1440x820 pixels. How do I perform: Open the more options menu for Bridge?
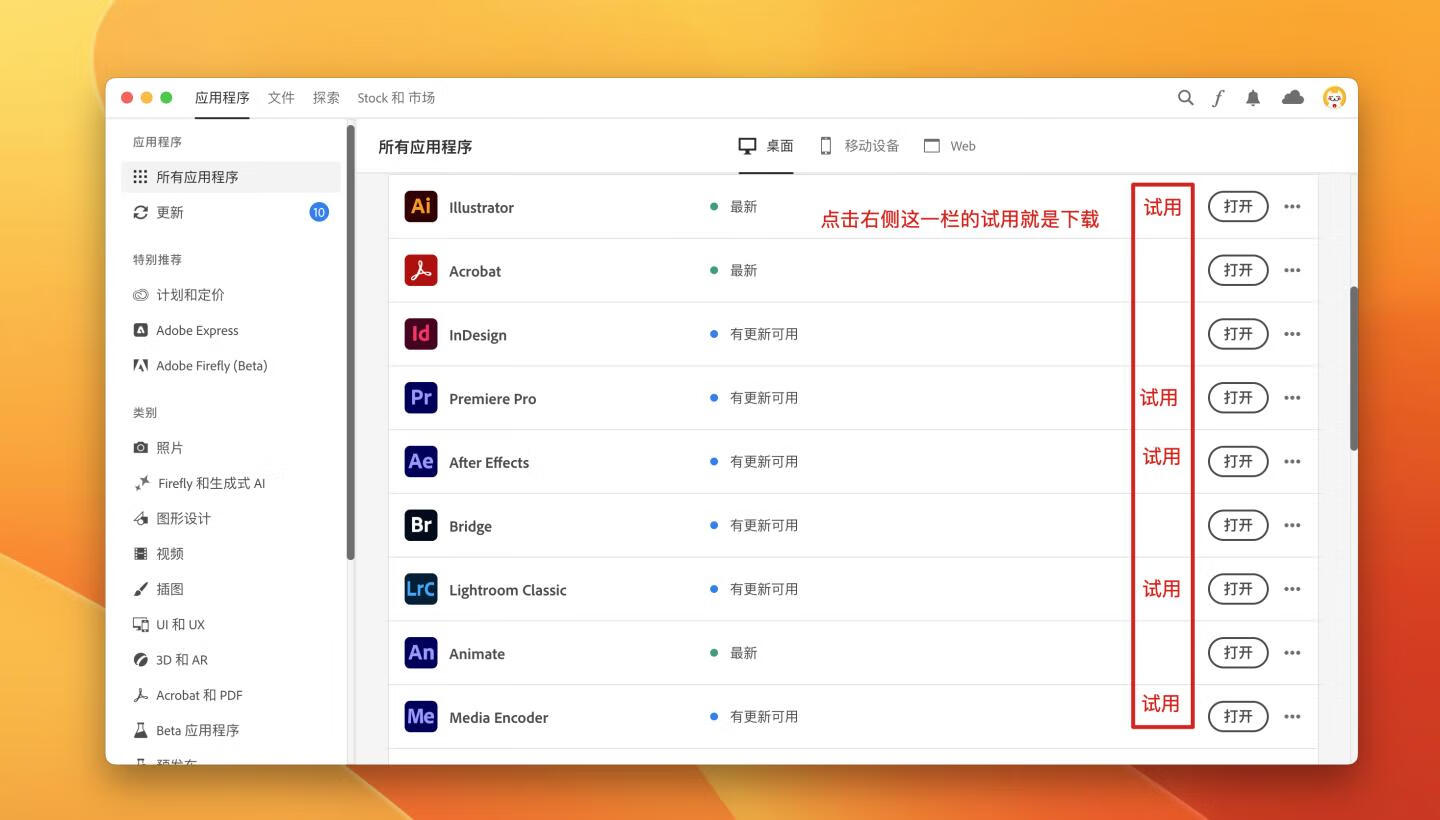[x=1292, y=525]
